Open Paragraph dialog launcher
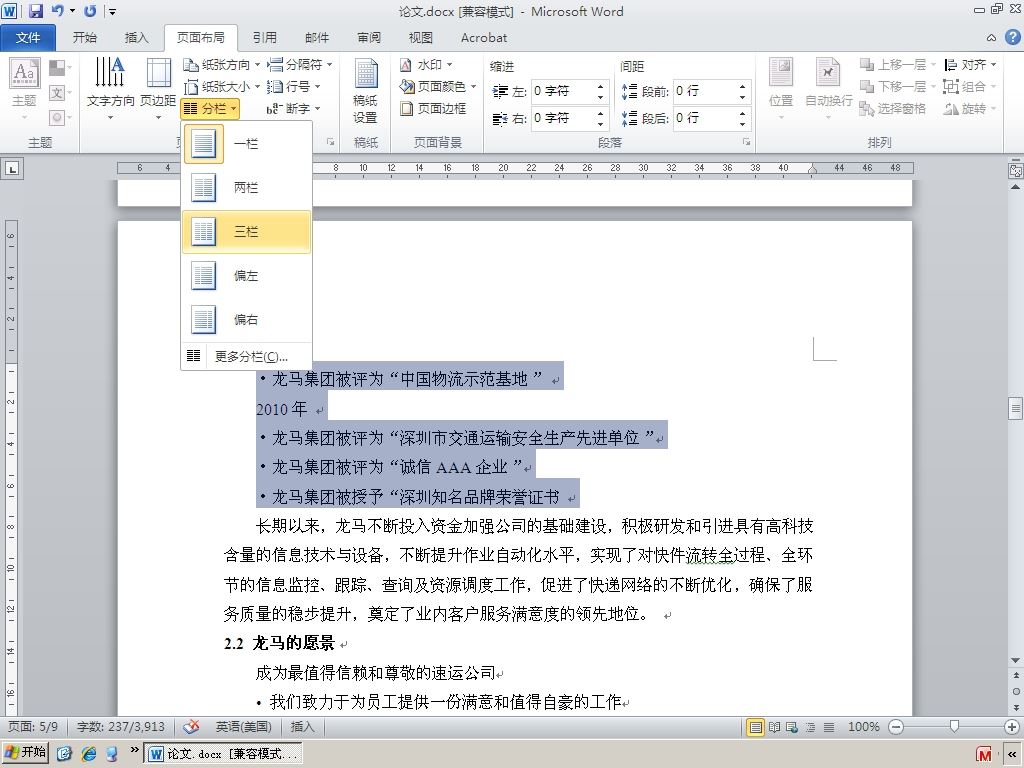This screenshot has height=768, width=1024. (746, 142)
